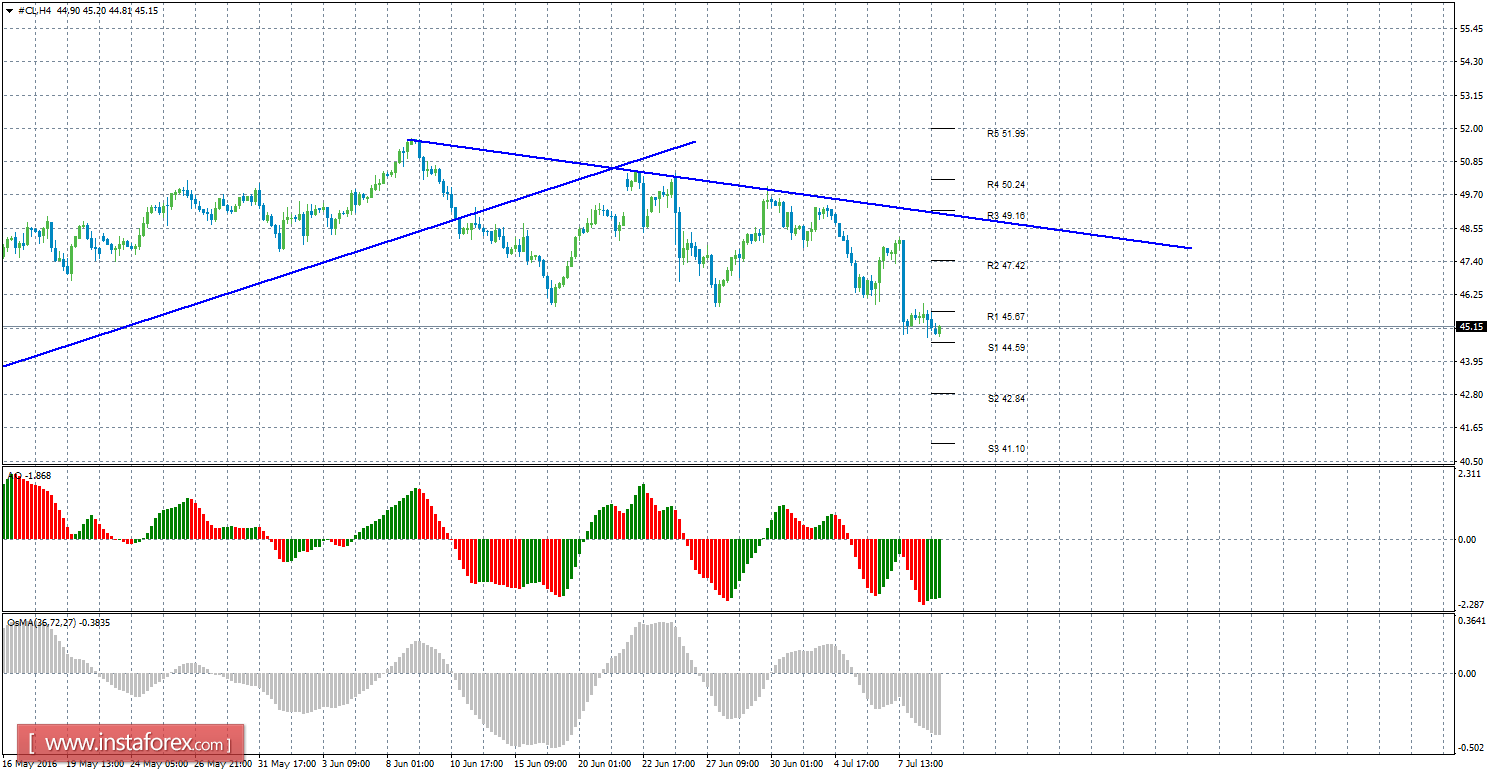Viewport: 1494px width, 775px height.
Task: Select the R4 50.24 pivot label
Action: point(1006,185)
